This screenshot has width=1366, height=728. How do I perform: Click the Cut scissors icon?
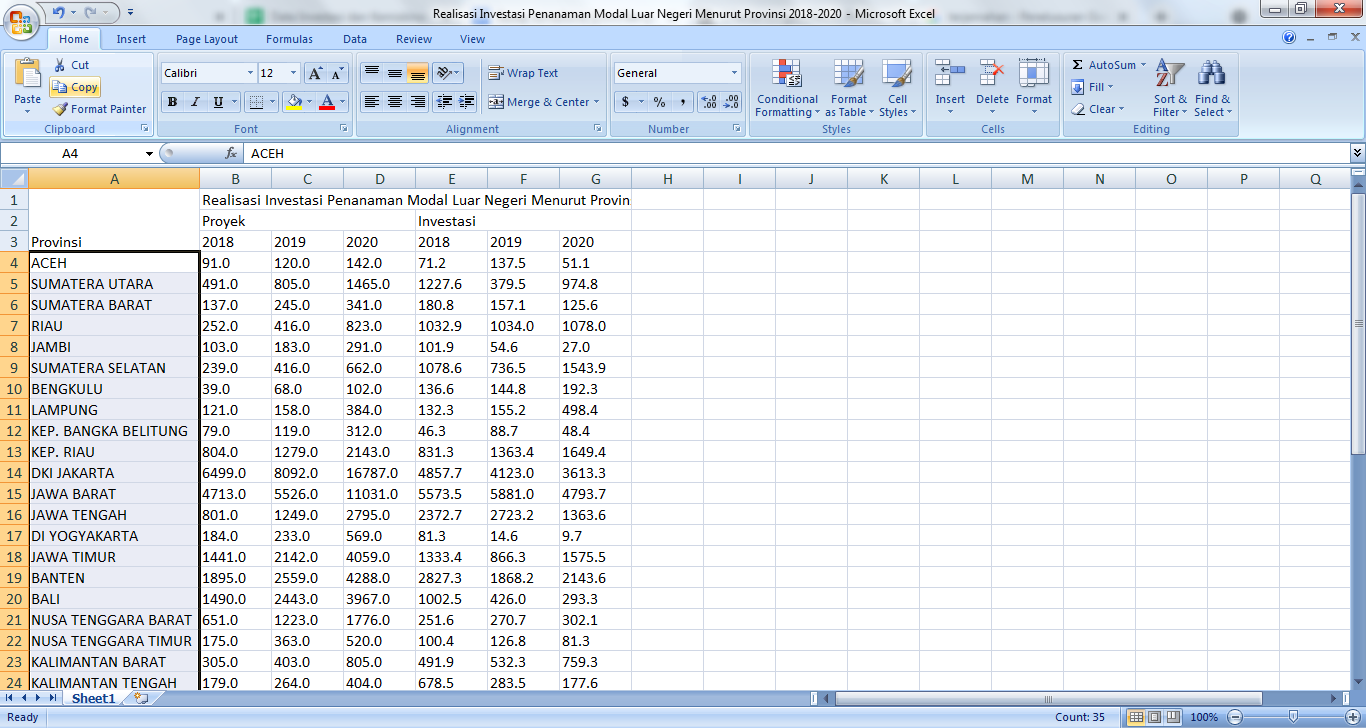60,65
